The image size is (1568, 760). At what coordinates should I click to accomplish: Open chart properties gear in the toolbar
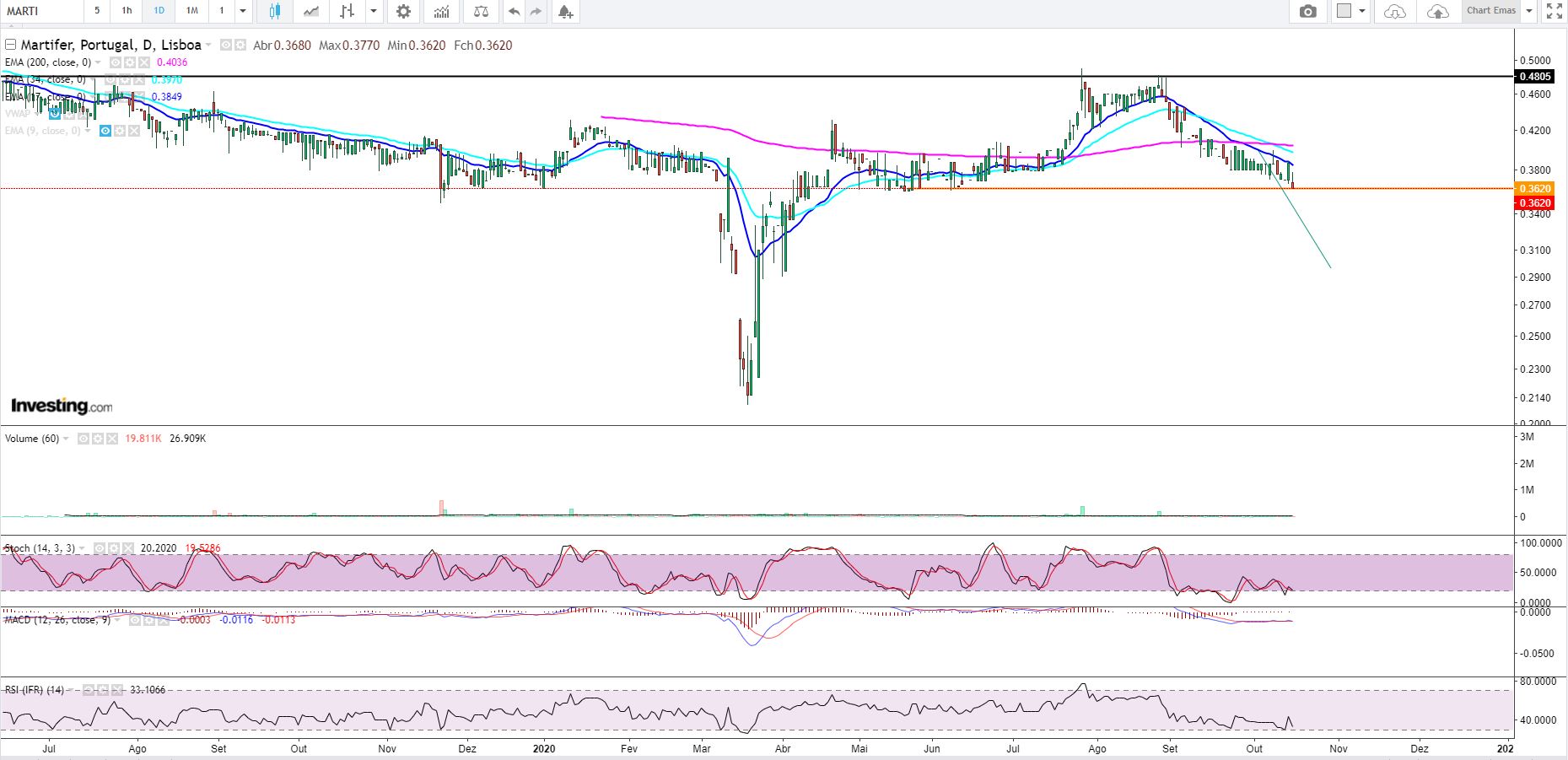pos(403,11)
